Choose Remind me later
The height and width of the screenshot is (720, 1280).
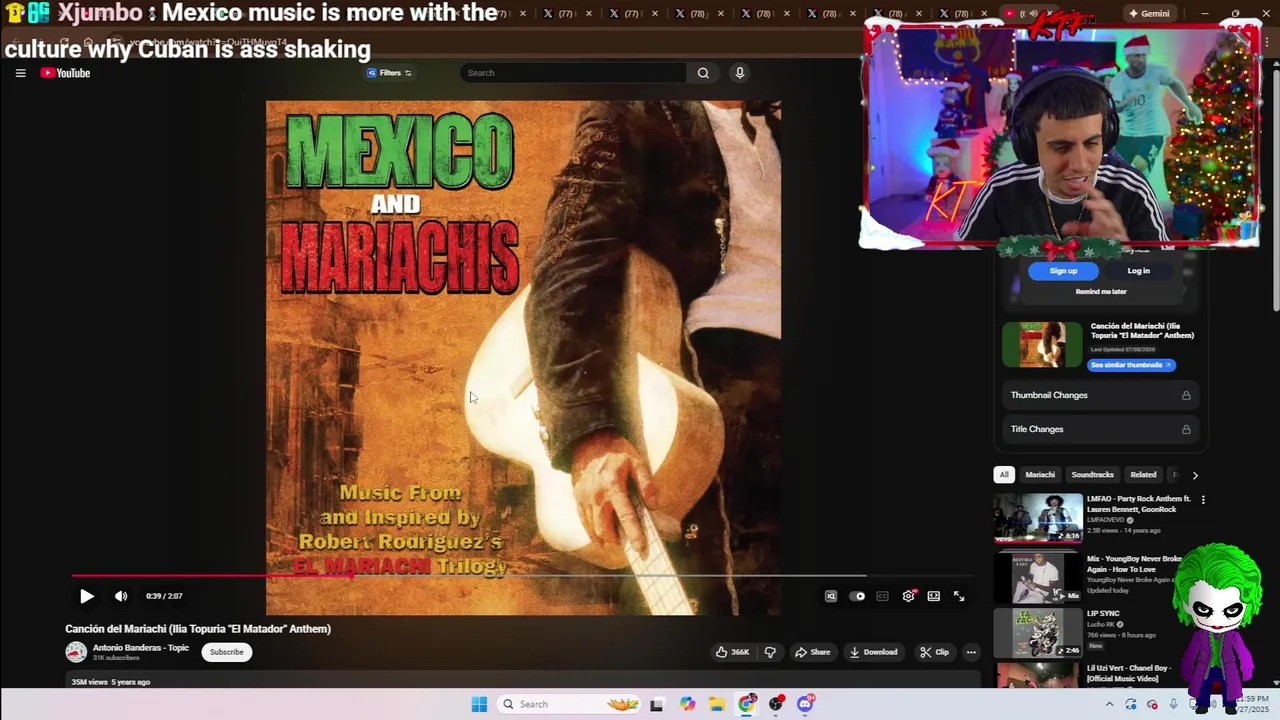click(x=1101, y=292)
